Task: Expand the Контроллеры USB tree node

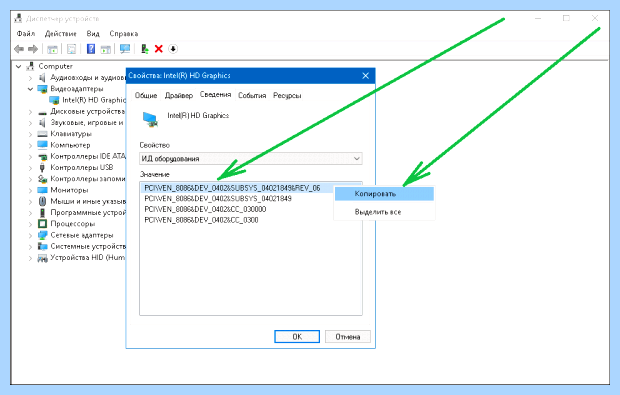Action: (30, 168)
